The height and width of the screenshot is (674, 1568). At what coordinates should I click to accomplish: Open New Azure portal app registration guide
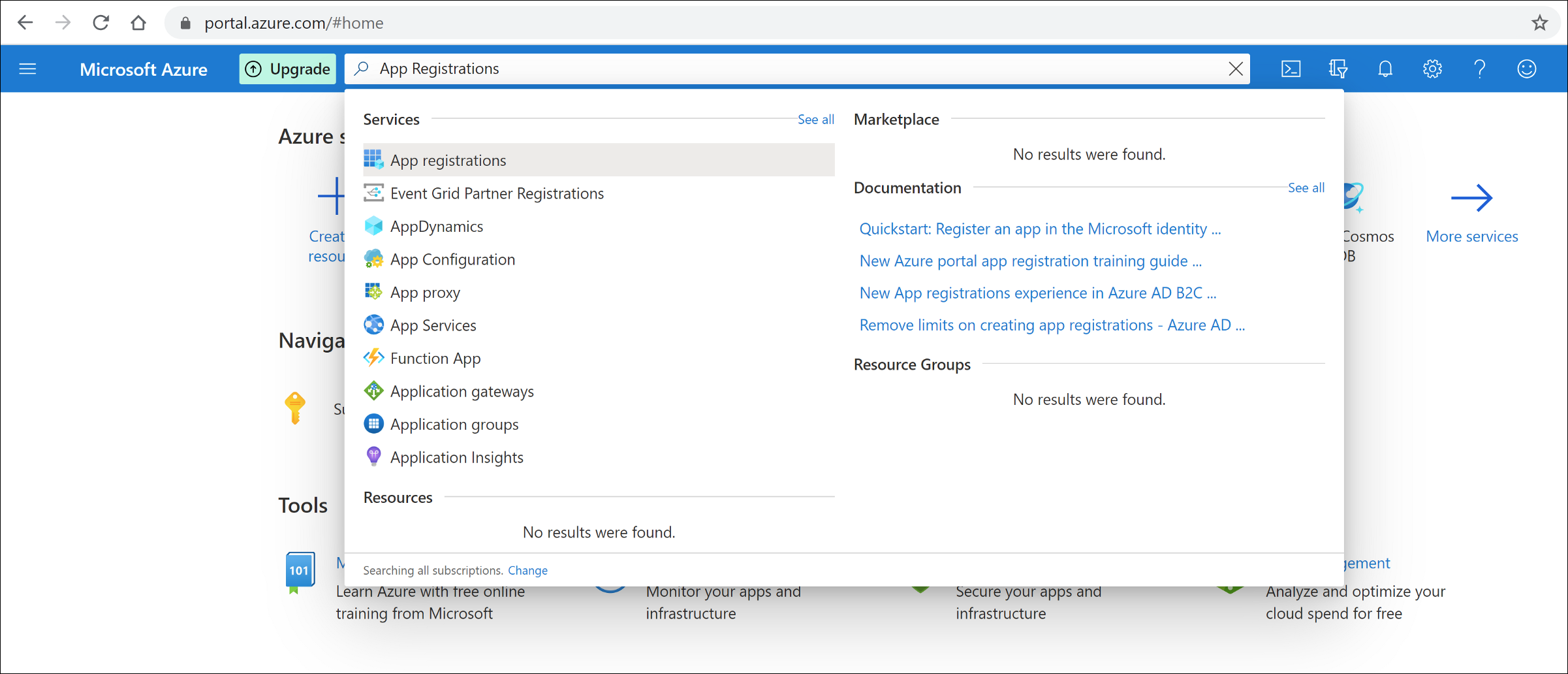tap(1030, 261)
